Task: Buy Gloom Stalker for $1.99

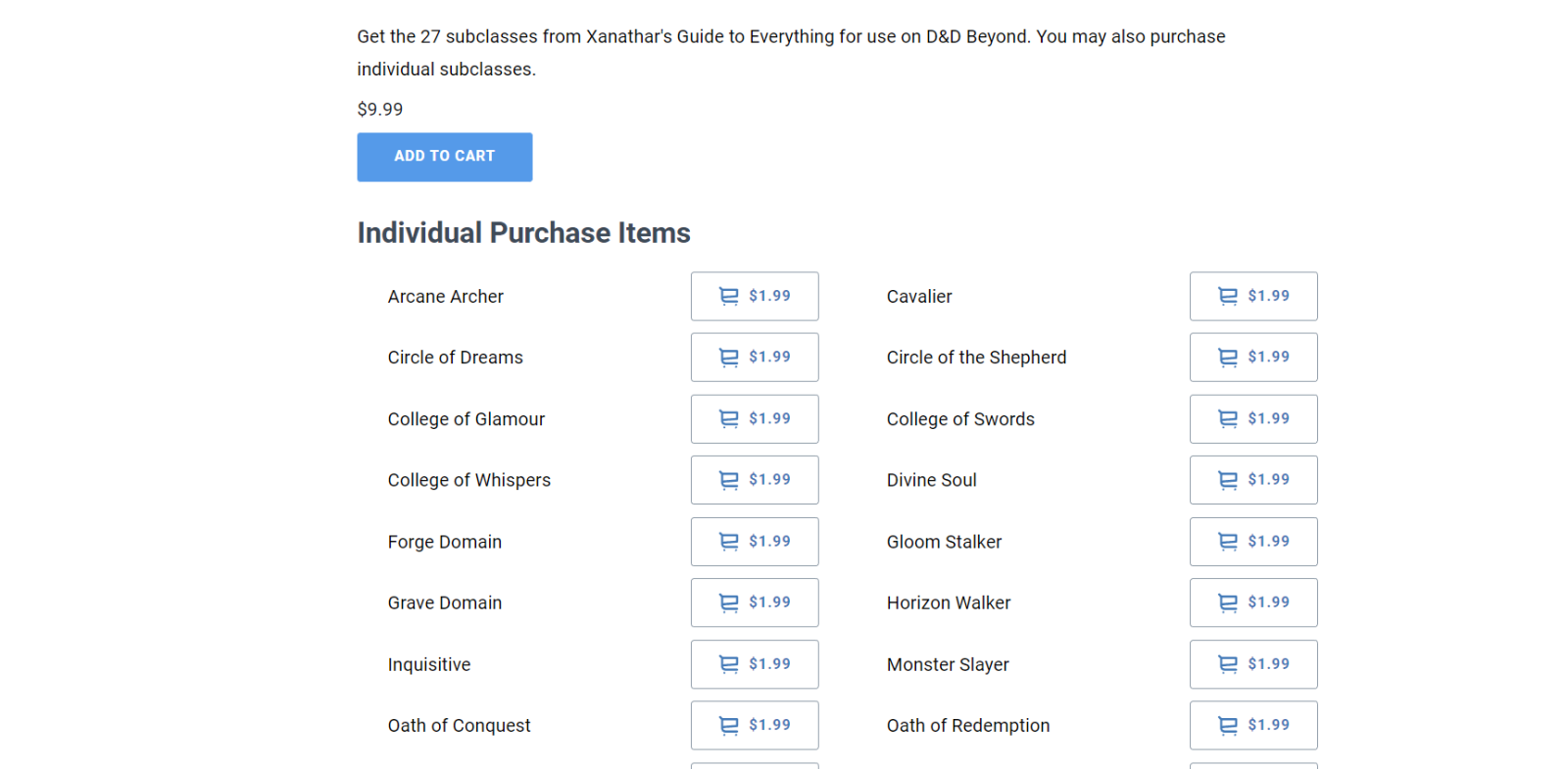Action: click(1252, 542)
